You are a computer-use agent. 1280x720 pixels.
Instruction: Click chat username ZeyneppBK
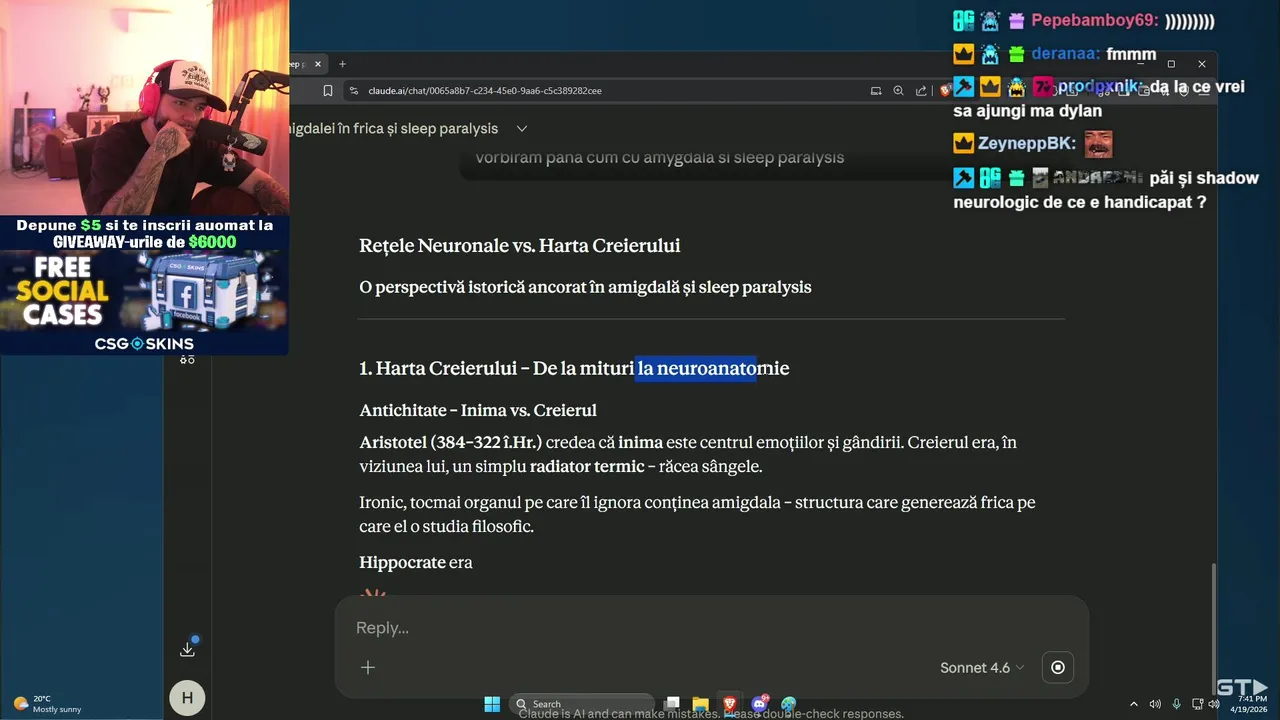pos(1026,143)
